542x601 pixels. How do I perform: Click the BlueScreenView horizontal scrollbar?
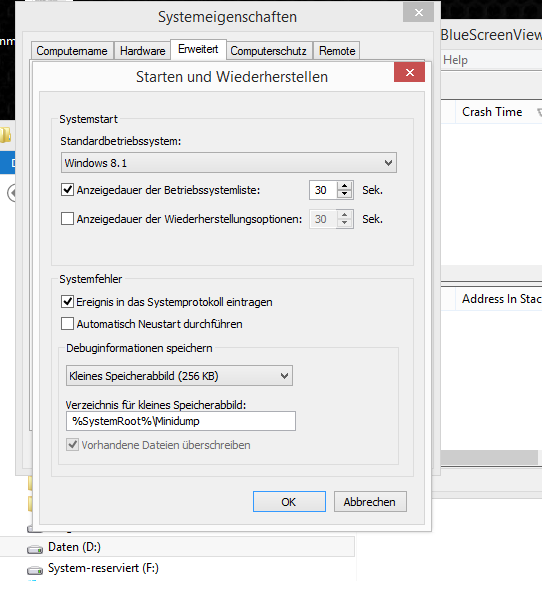[489, 458]
